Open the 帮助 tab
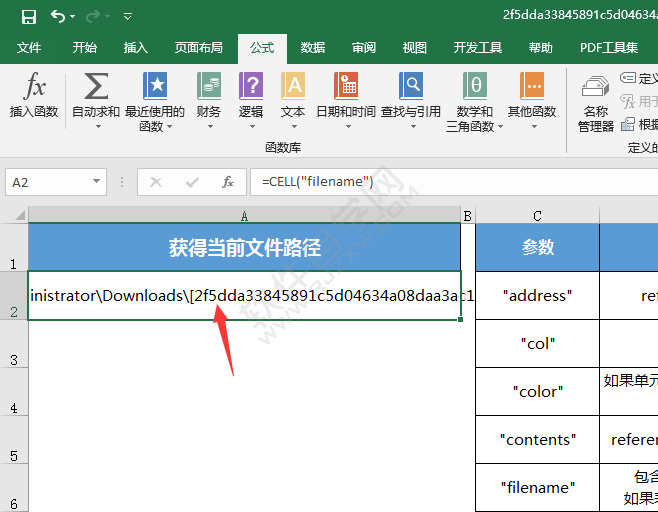Image resolution: width=658 pixels, height=512 pixels. [540, 48]
